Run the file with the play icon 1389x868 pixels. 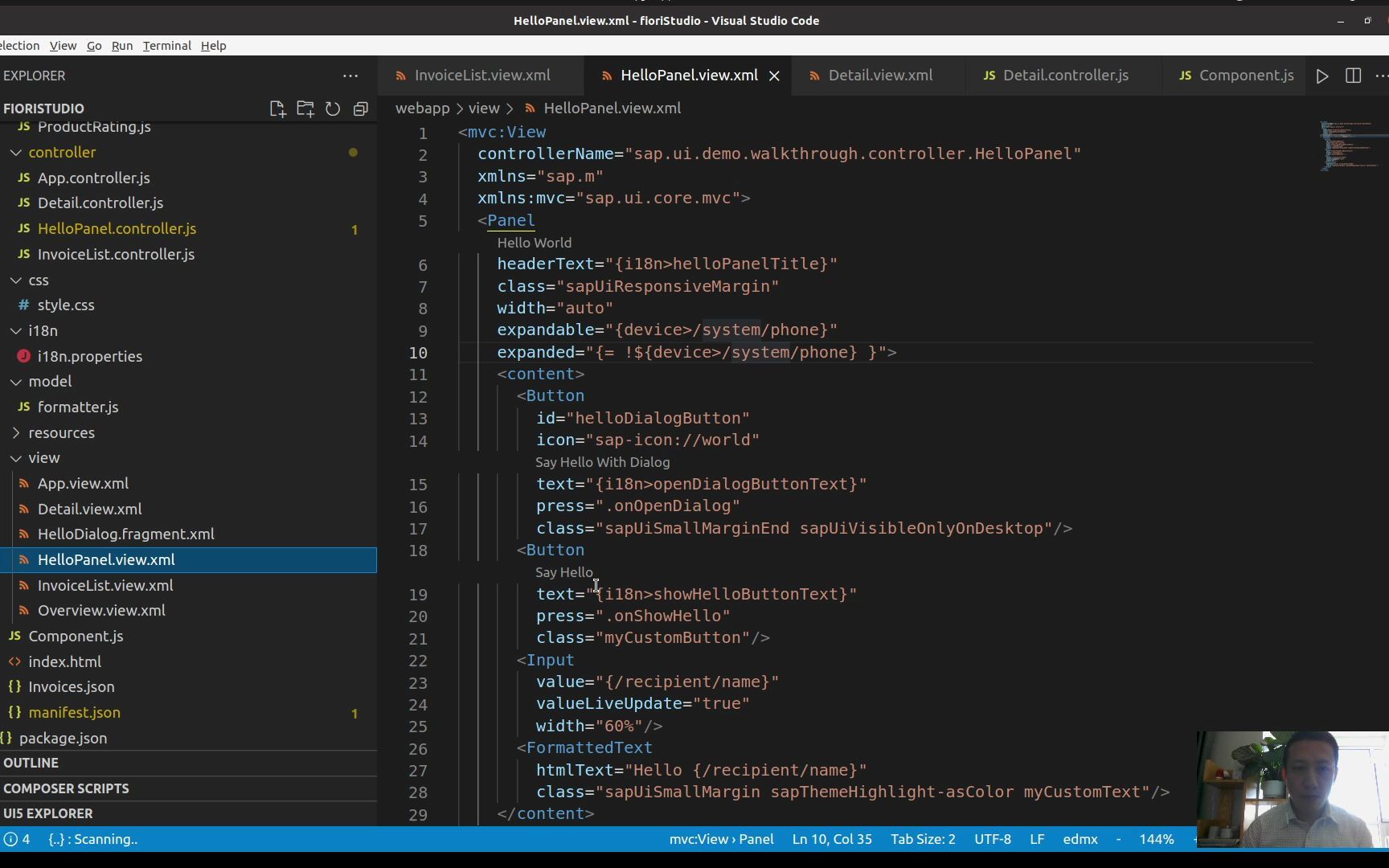[1322, 76]
